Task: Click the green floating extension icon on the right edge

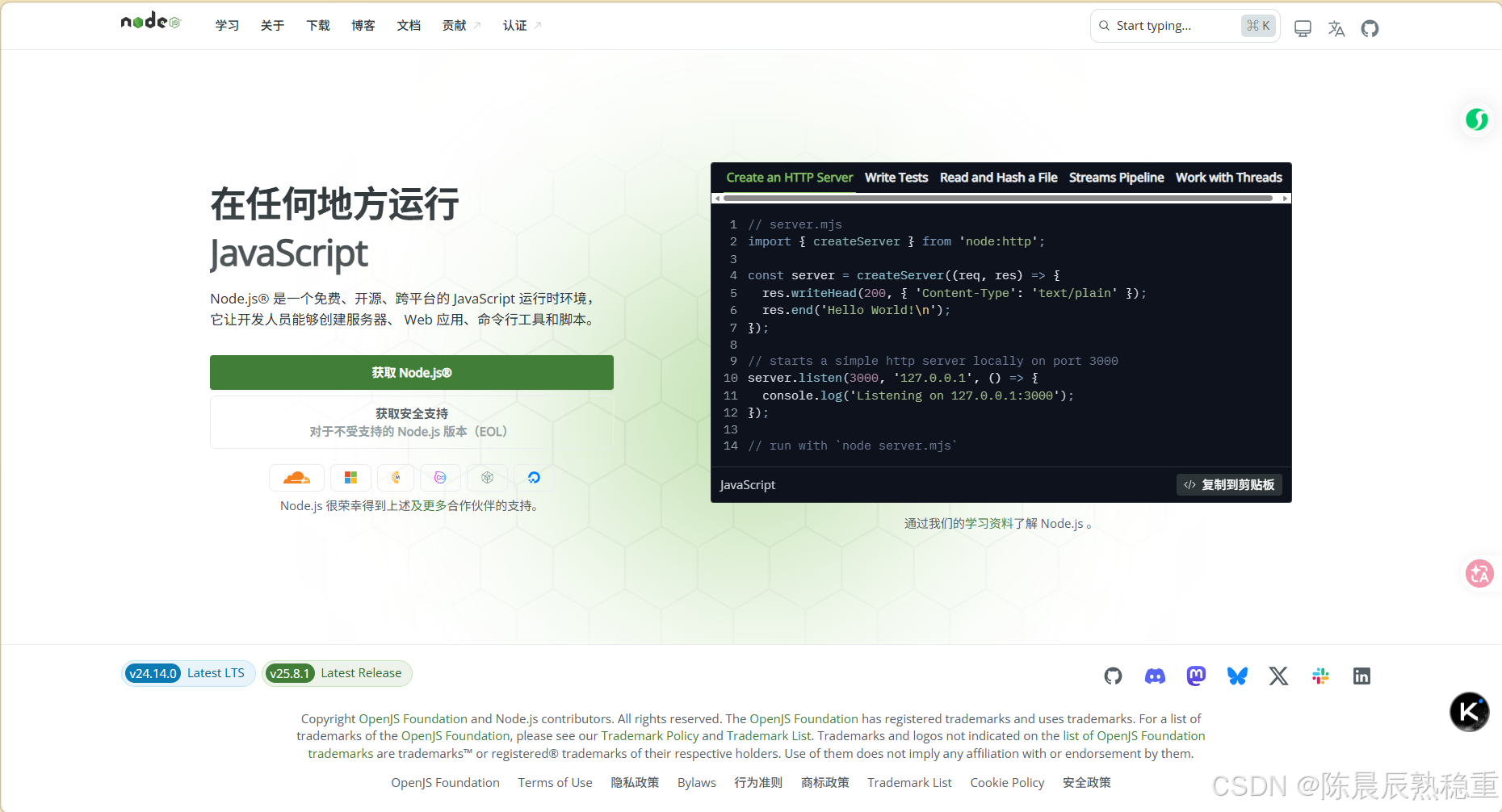Action: (x=1477, y=119)
